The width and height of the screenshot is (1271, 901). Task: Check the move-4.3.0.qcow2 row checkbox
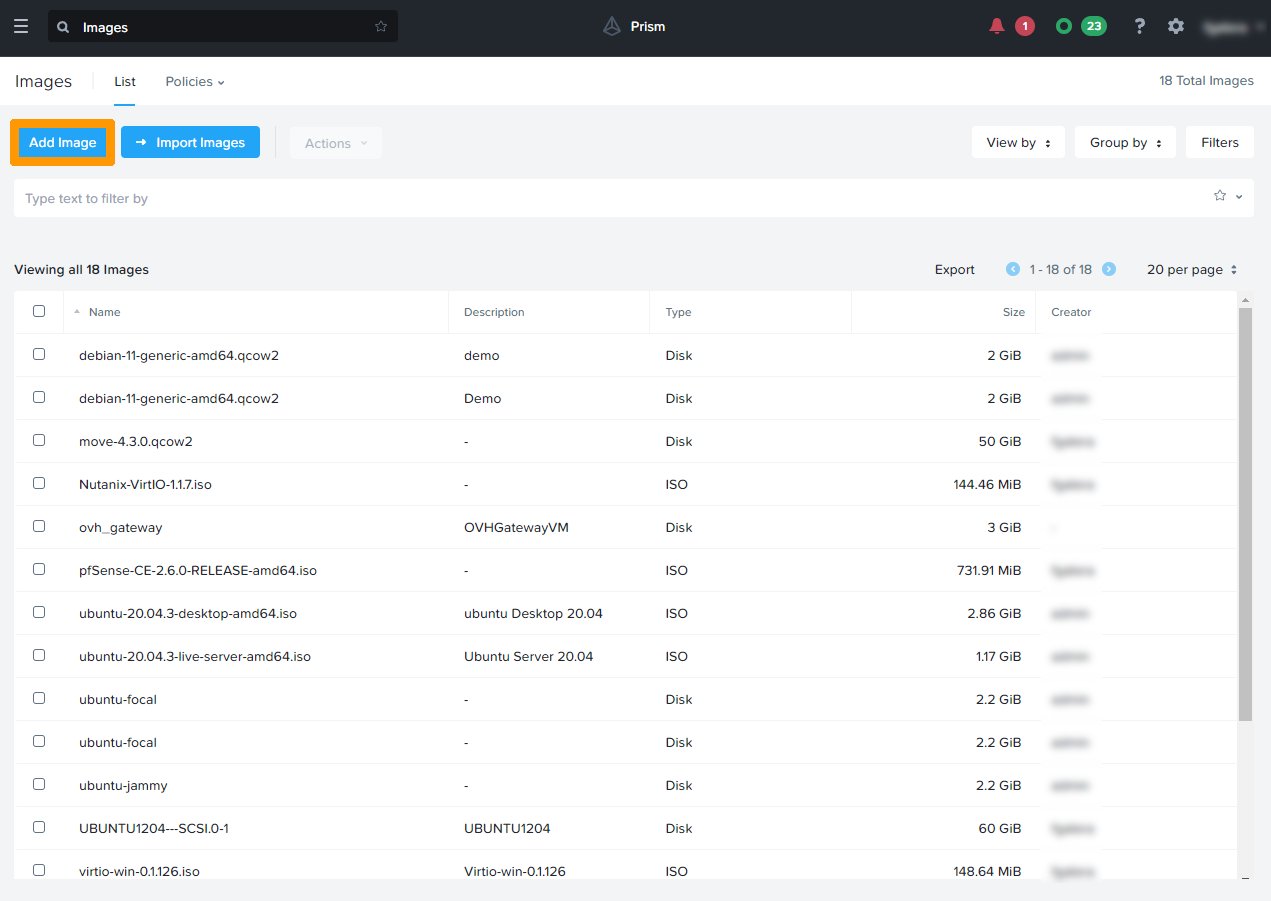click(x=39, y=440)
